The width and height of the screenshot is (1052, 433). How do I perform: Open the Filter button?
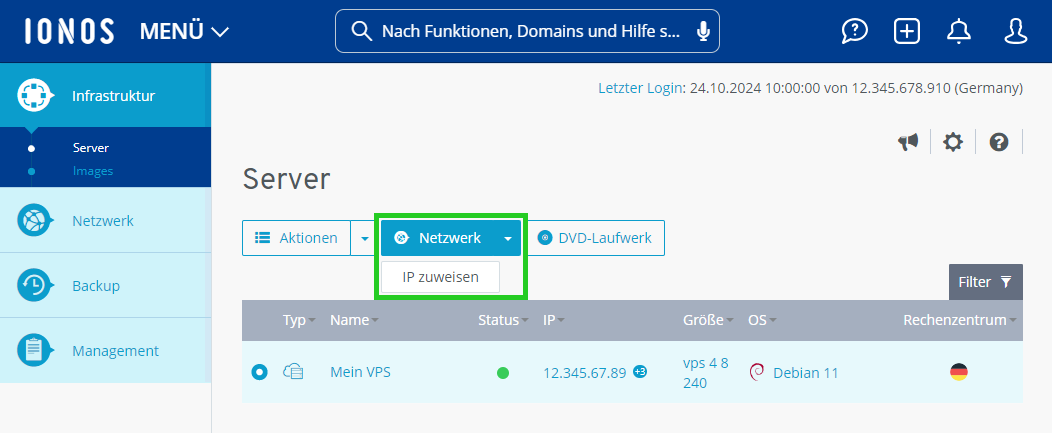pos(986,282)
